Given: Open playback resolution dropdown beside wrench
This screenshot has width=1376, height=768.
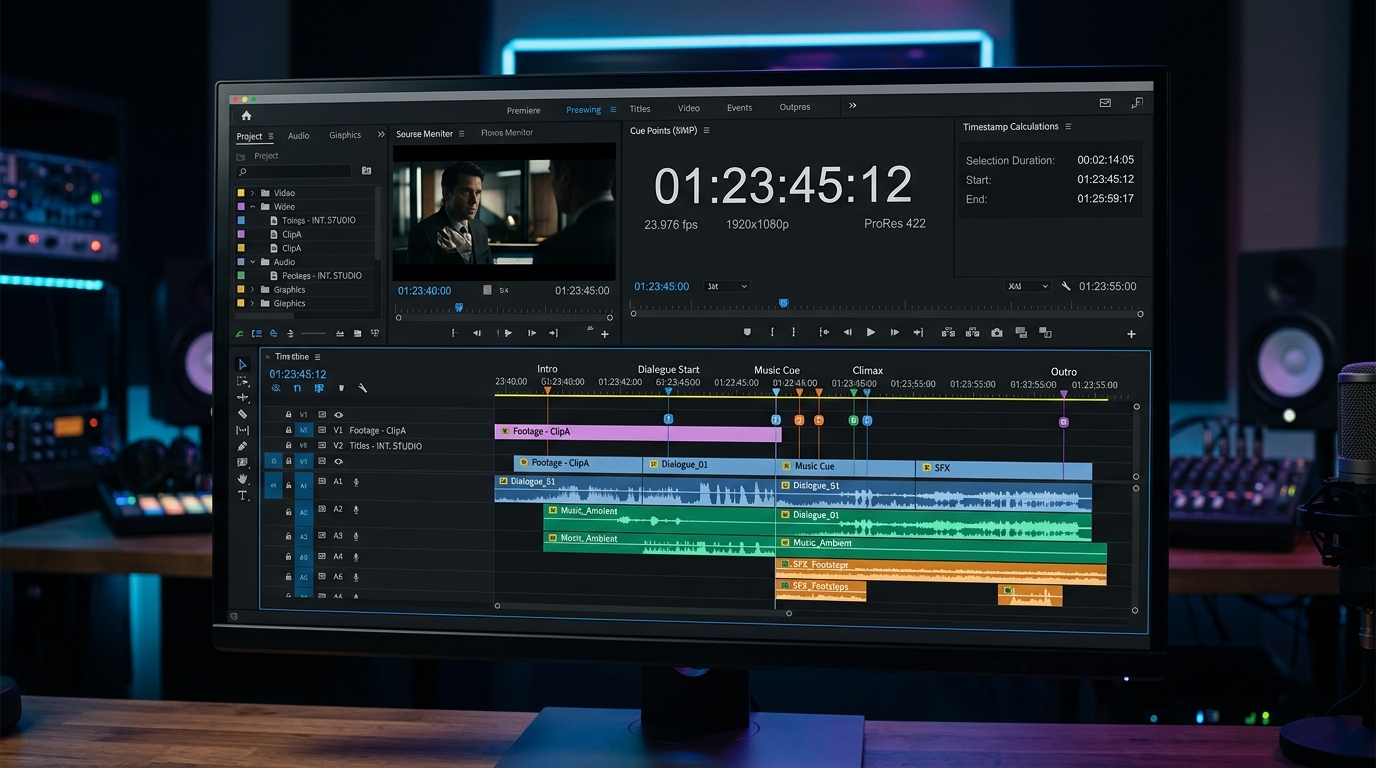Looking at the screenshot, I should tap(1028, 286).
